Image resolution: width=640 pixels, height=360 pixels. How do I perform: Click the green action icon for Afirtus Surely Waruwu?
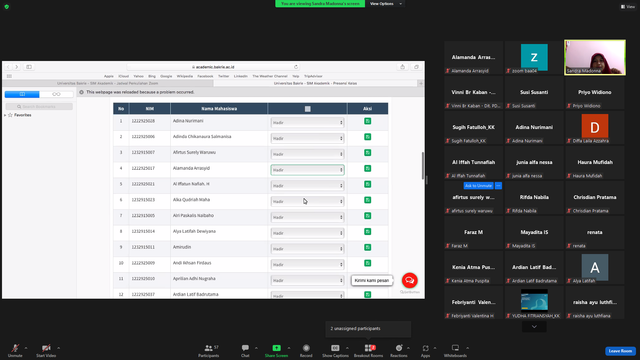(x=367, y=152)
